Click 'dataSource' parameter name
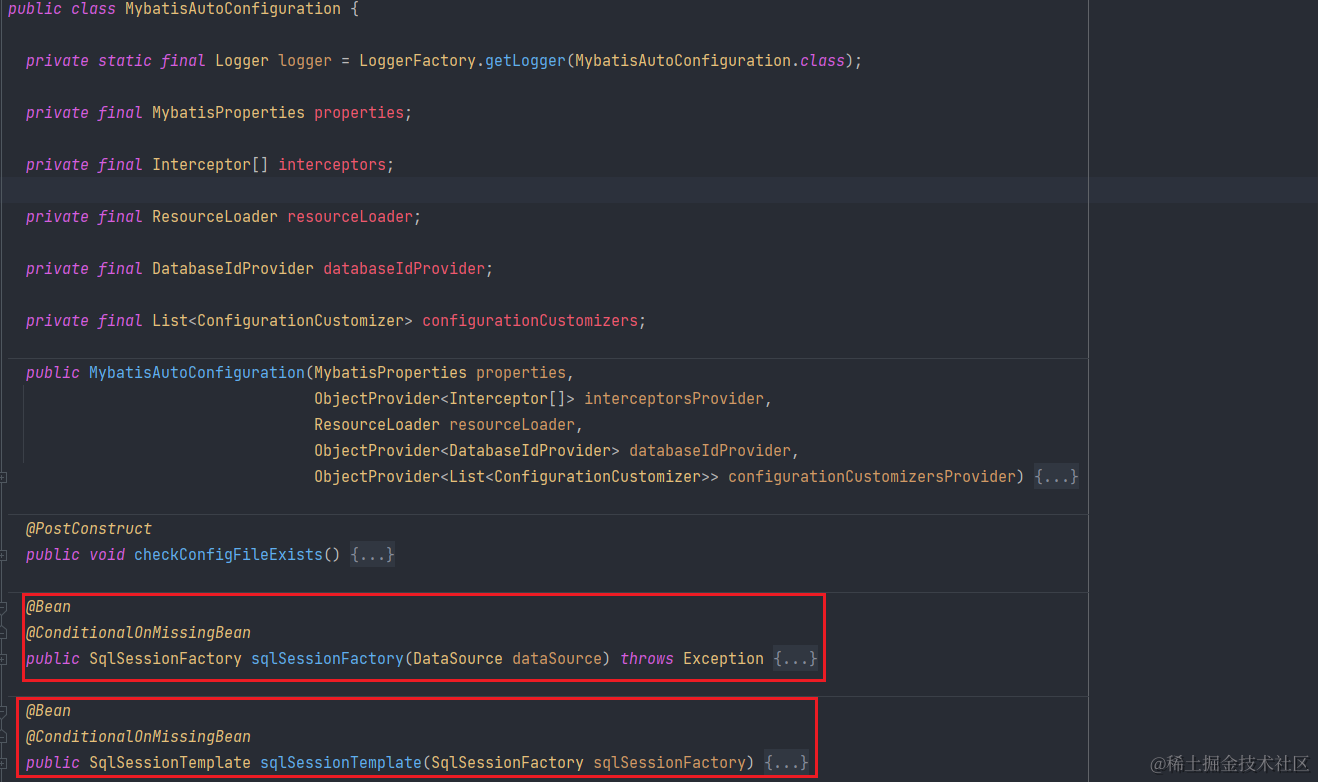1318x782 pixels. click(x=557, y=659)
